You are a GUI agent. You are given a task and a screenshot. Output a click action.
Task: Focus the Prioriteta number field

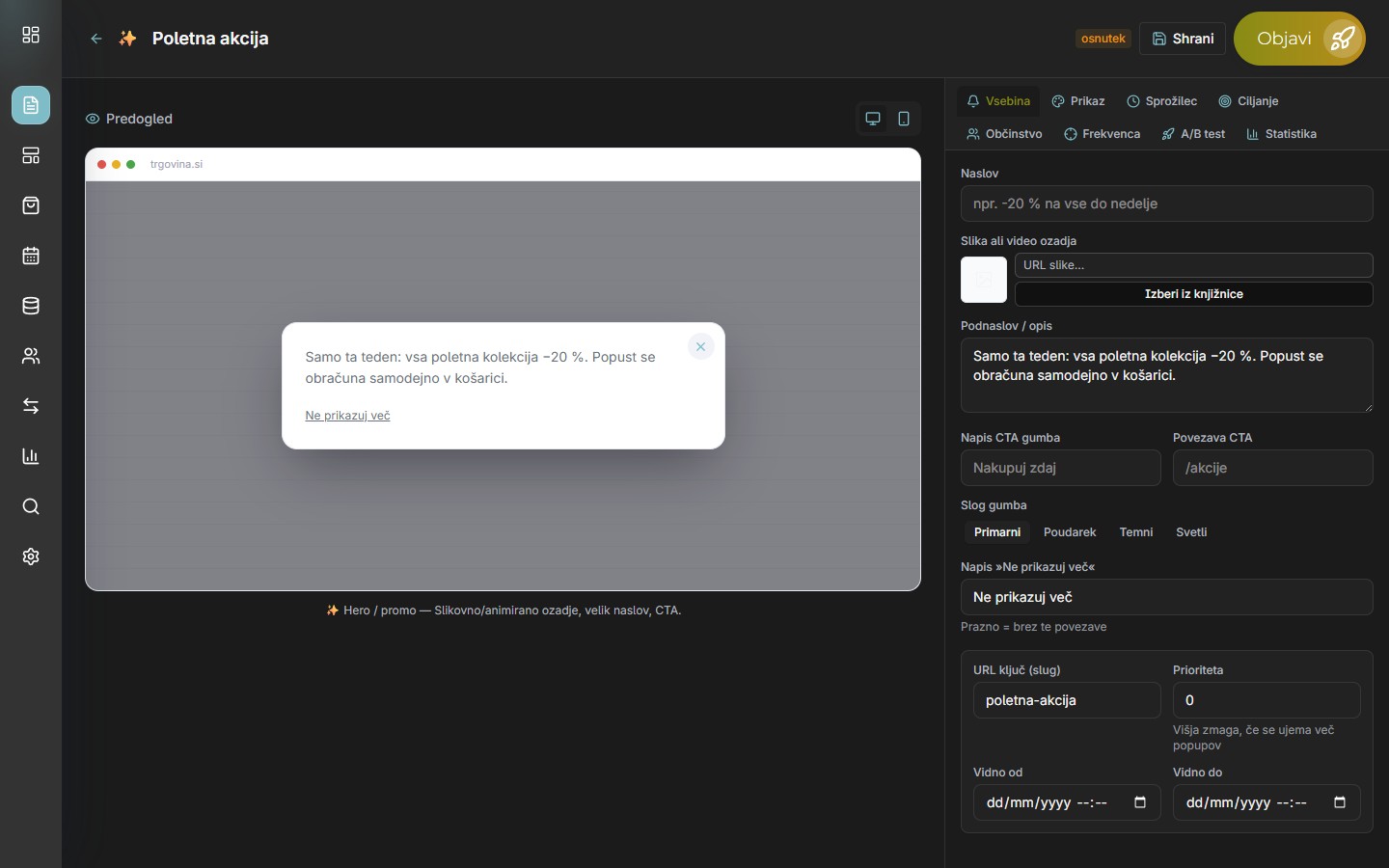pyautogui.click(x=1266, y=700)
